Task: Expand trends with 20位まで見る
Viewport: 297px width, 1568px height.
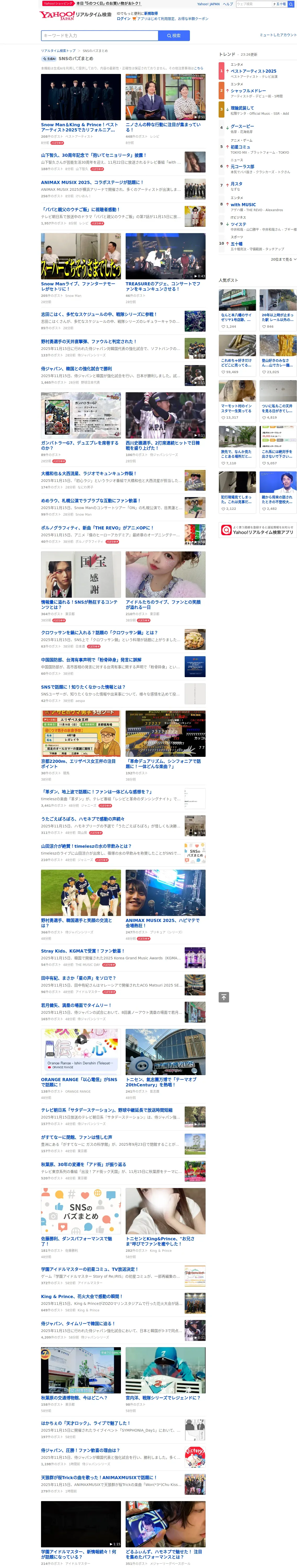Action: tap(284, 259)
